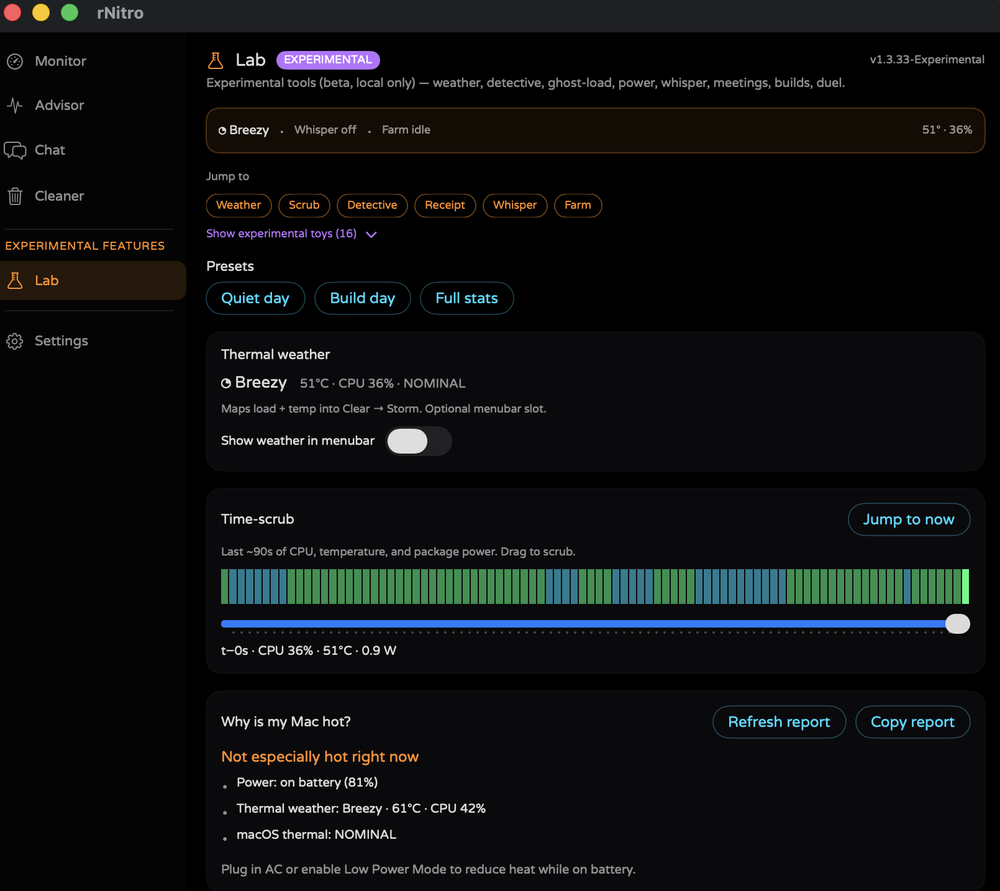Image resolution: width=1000 pixels, height=891 pixels.
Task: Click '51°C · CPU 36% · NOMINAL' text
Action: coord(383,384)
